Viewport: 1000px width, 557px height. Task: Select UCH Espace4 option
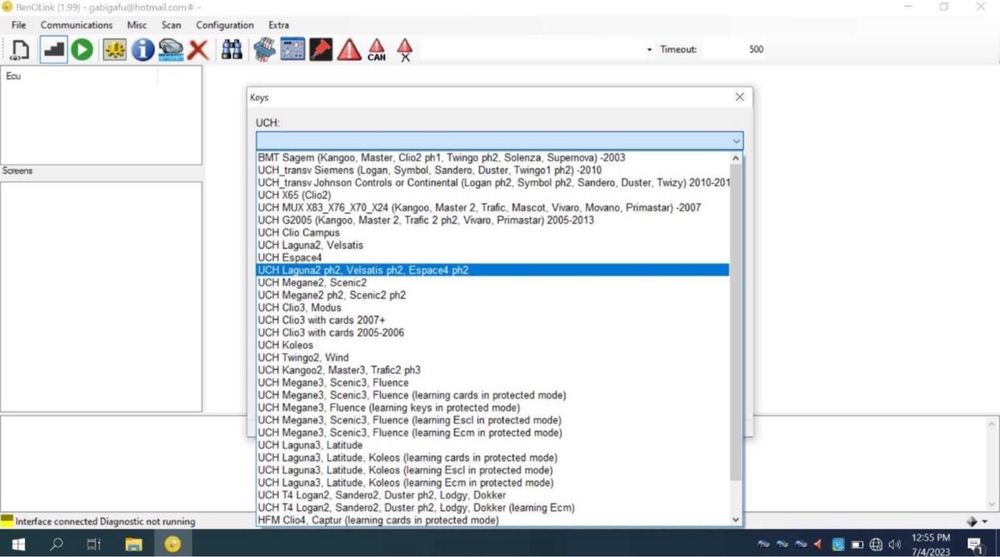(x=492, y=258)
